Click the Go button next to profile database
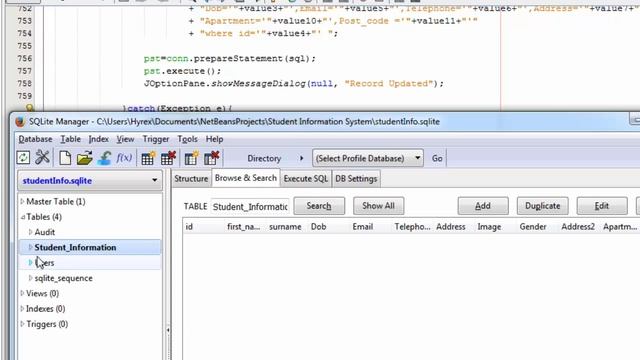The width and height of the screenshot is (640, 360). 437,158
